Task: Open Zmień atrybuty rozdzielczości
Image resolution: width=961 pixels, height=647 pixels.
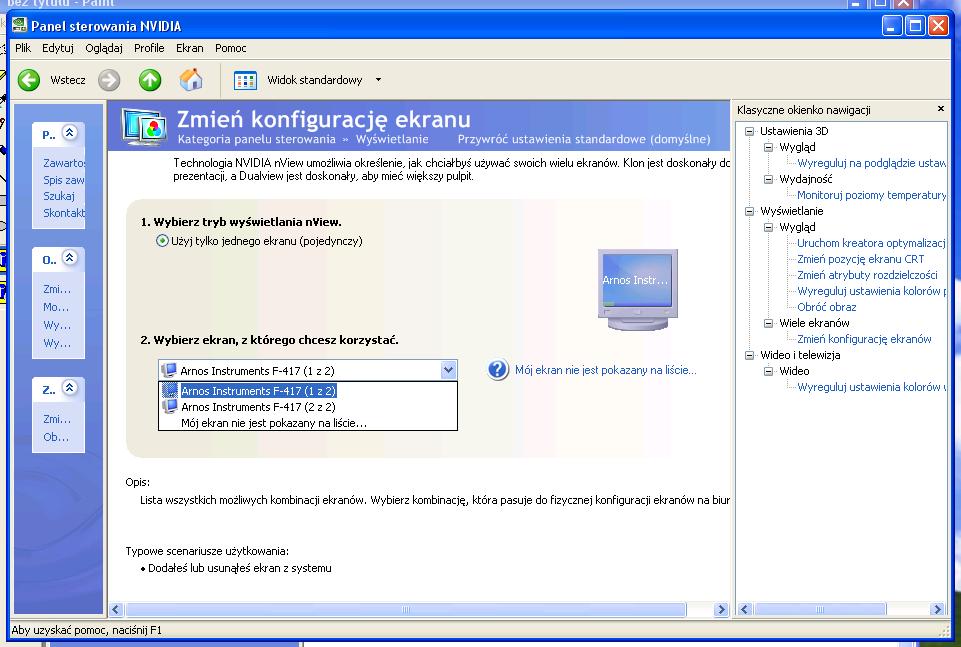Action: pyautogui.click(x=867, y=274)
